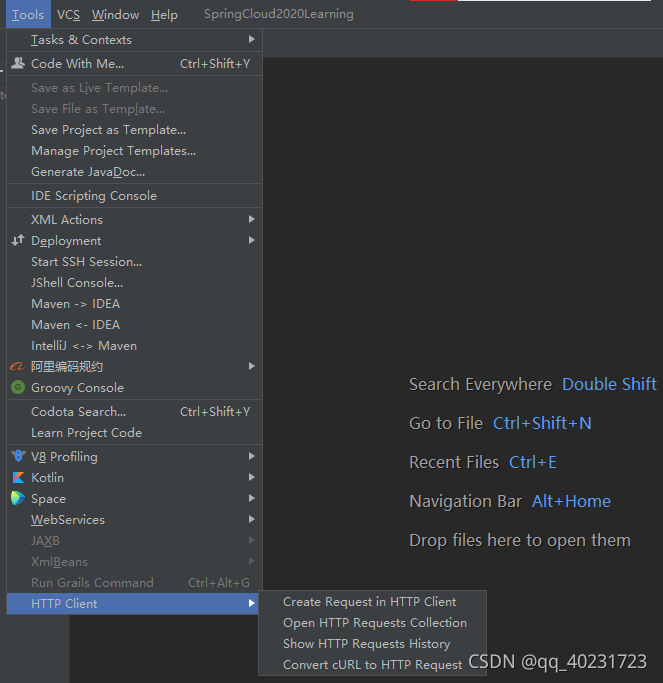Expand the Space submenu arrow
The image size is (663, 683).
tap(251, 498)
